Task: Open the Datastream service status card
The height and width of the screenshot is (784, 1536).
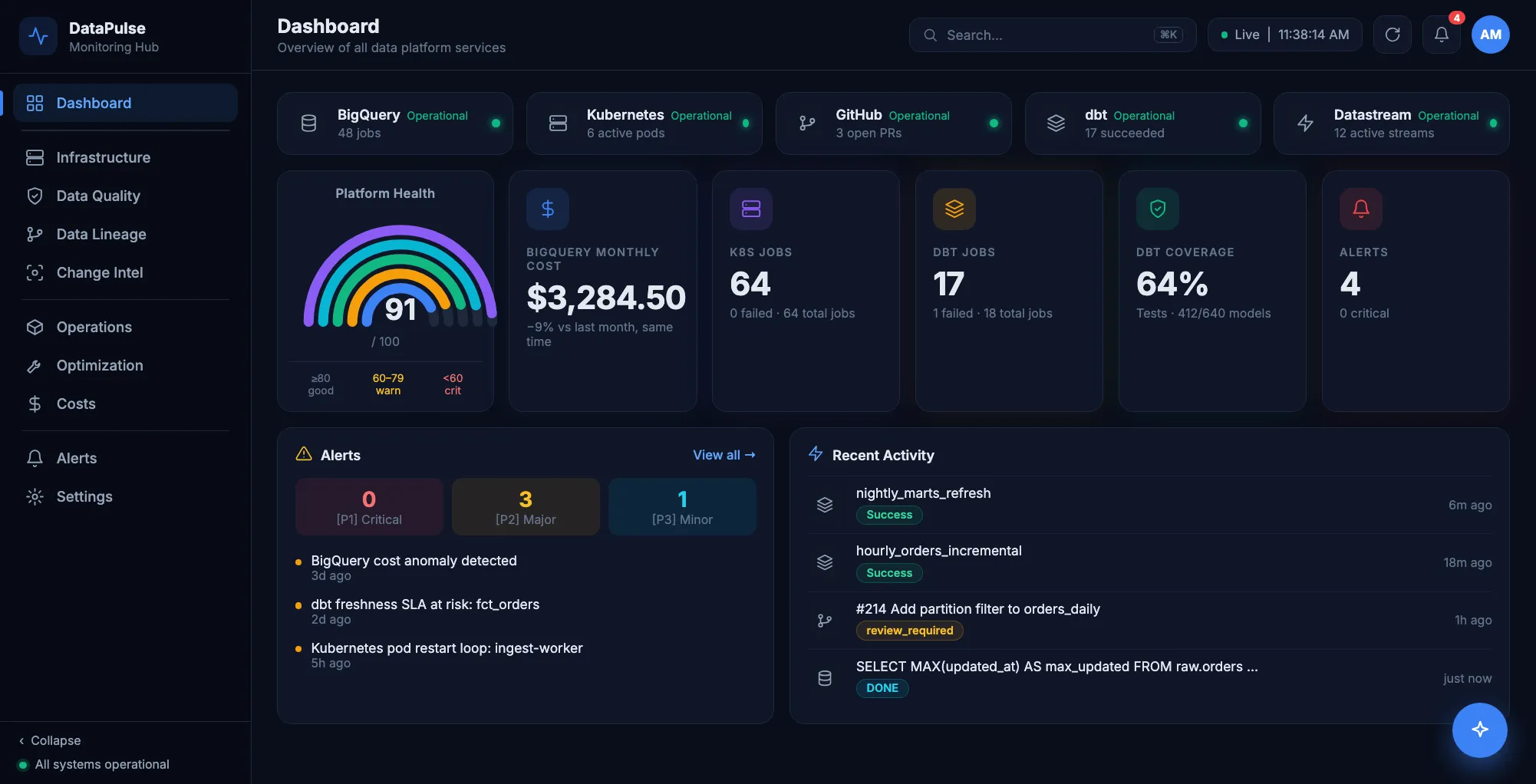Action: (1391, 124)
